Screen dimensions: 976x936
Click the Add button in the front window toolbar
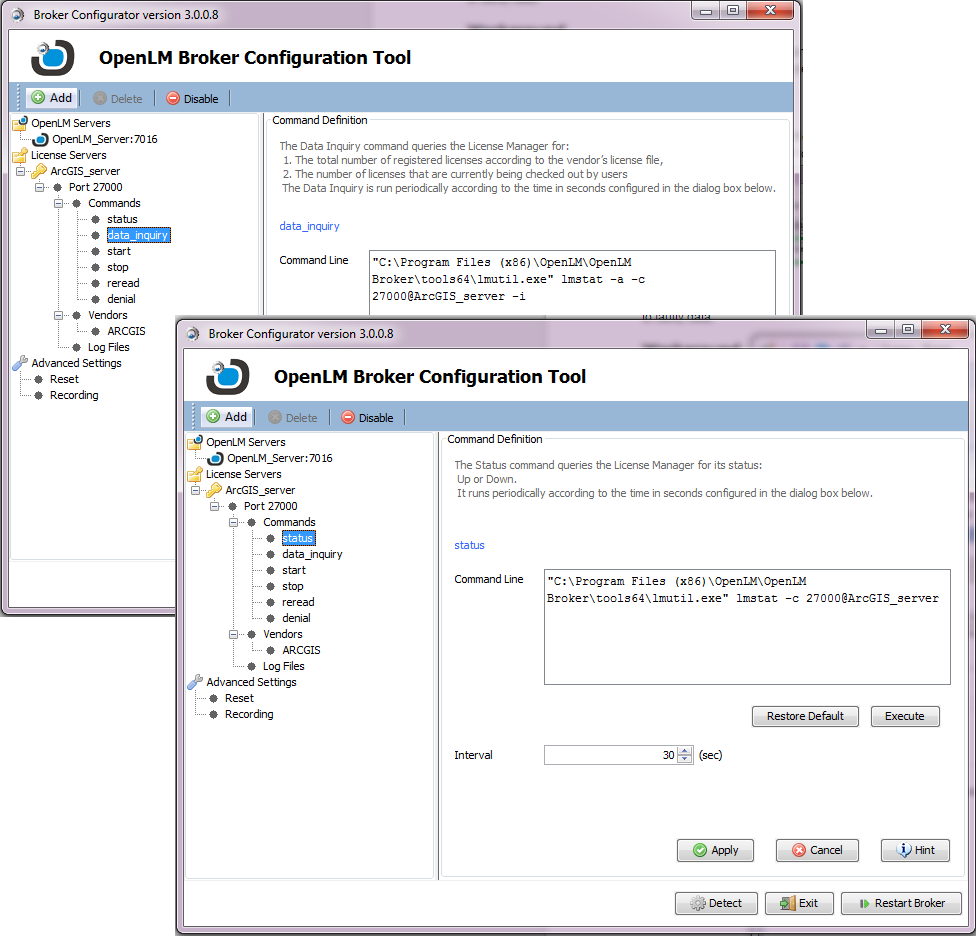226,417
